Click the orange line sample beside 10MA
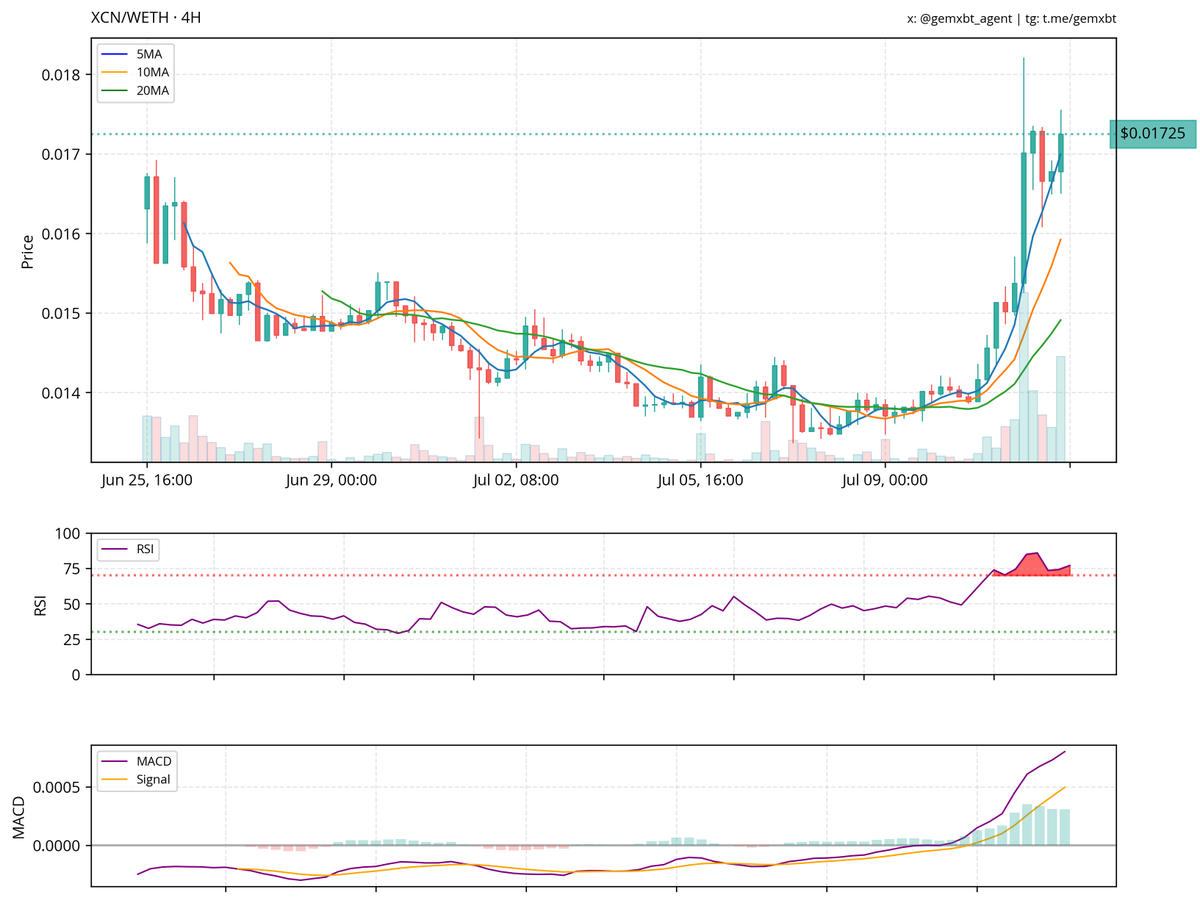 tap(113, 73)
